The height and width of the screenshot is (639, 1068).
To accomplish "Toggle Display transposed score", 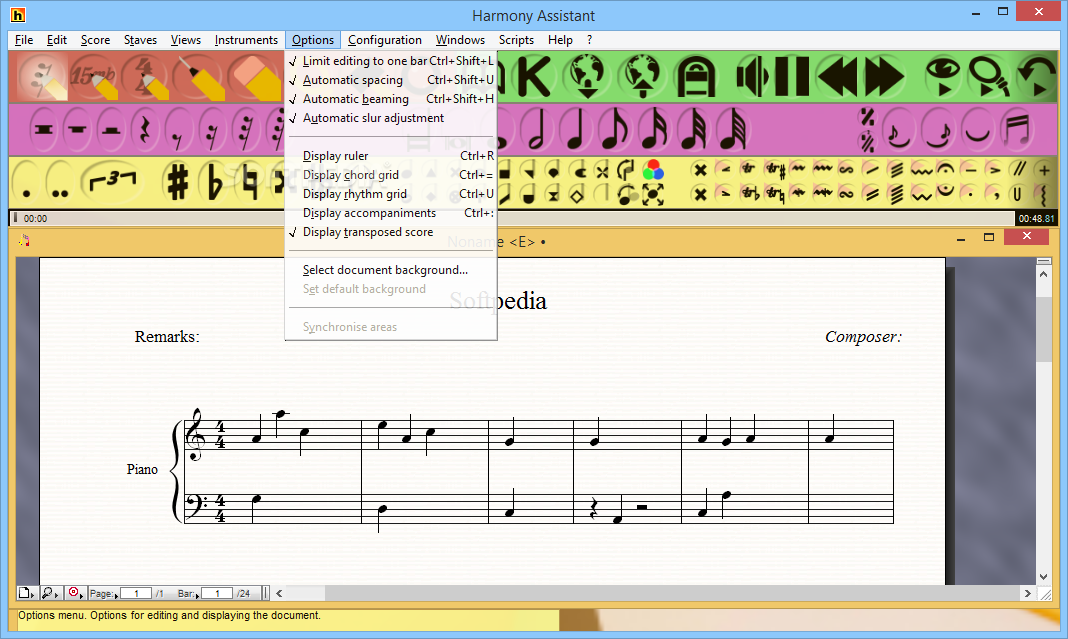I will tap(391, 232).
